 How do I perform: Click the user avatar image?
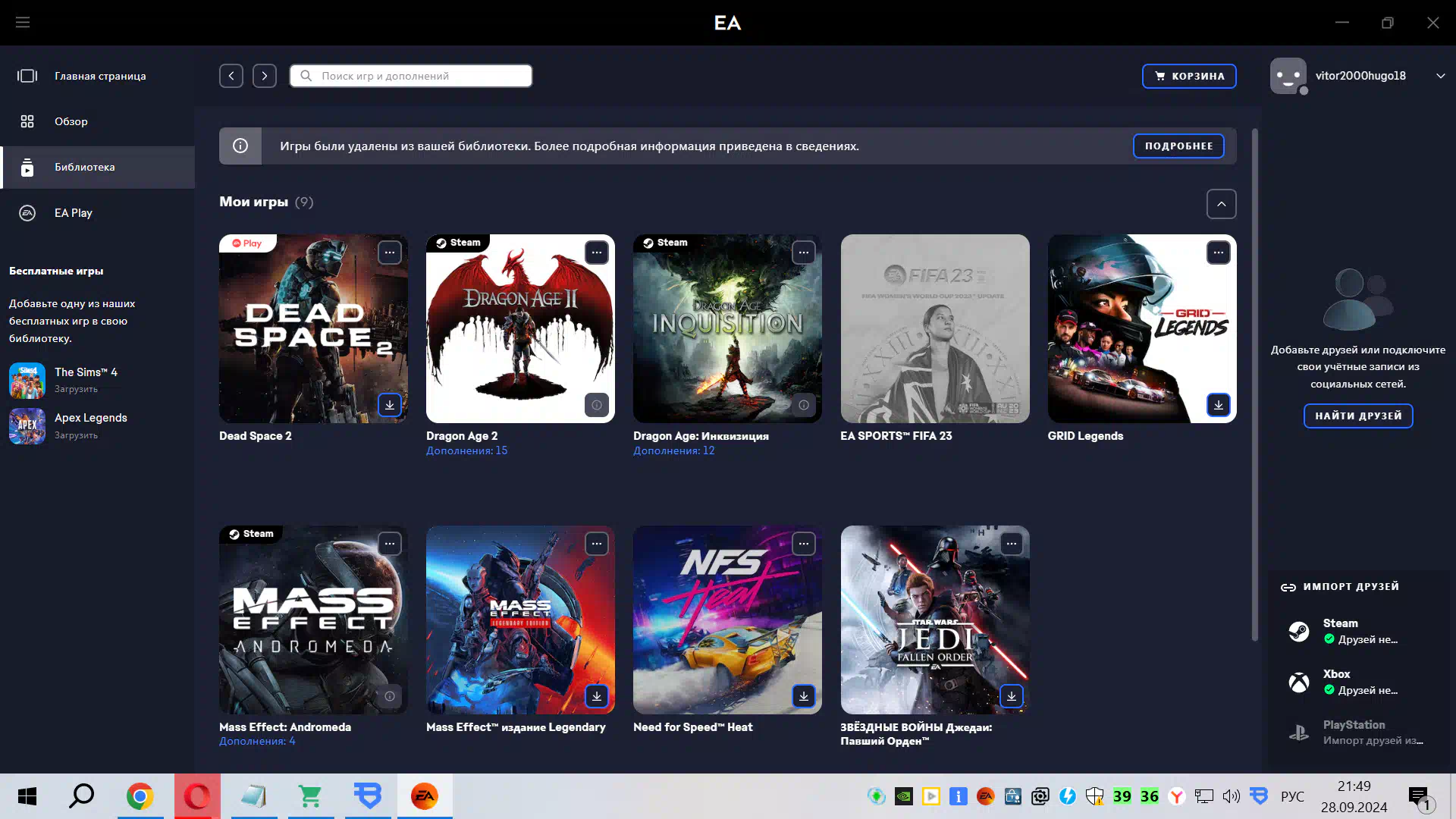(1288, 76)
